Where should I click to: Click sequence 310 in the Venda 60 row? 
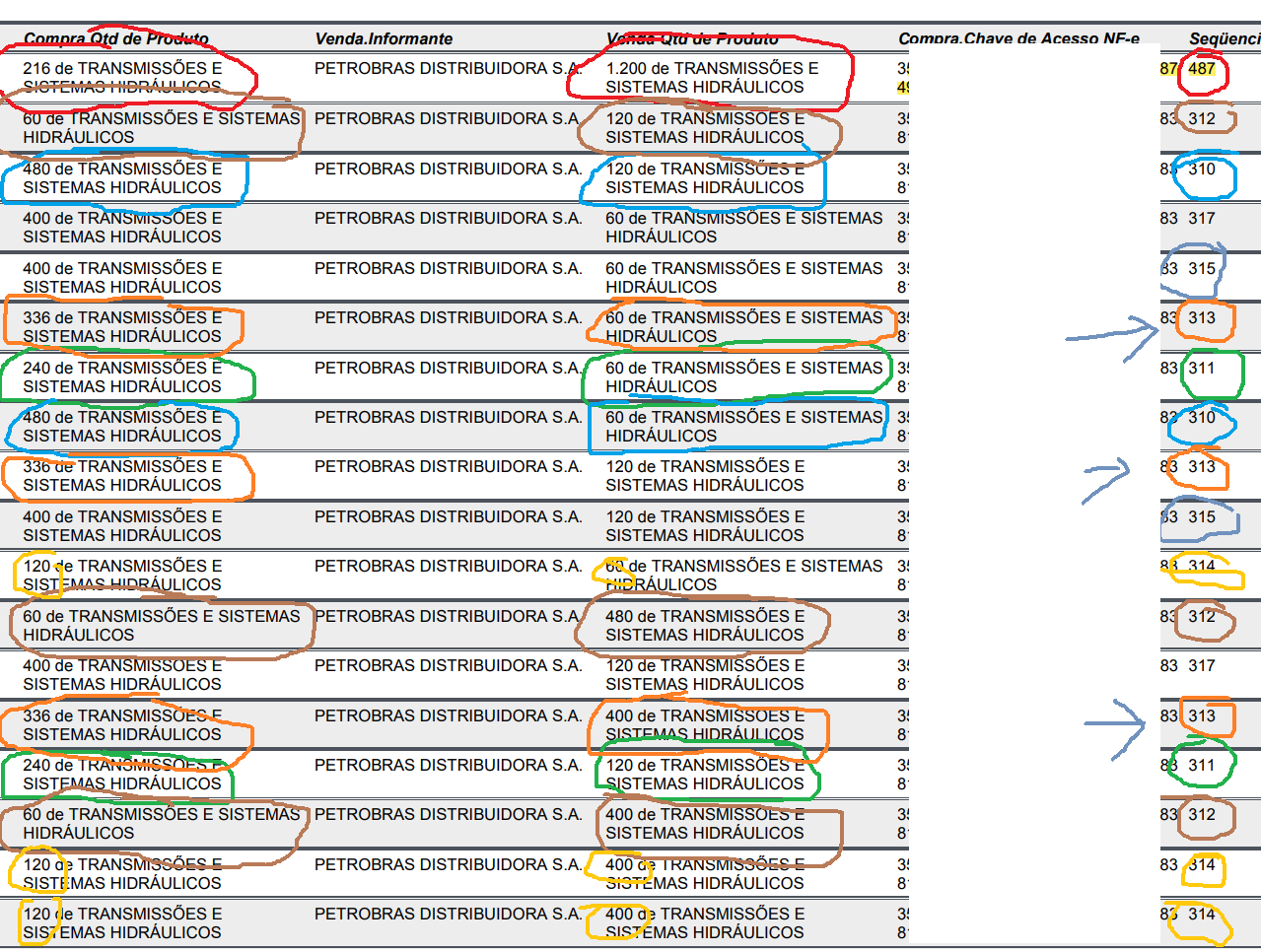[1201, 417]
